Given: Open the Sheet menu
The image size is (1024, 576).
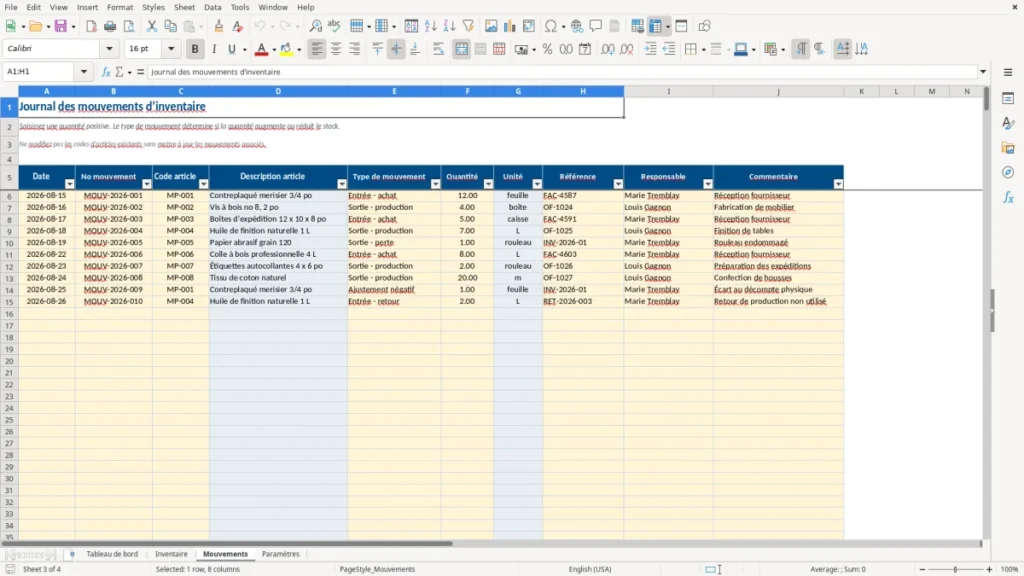Looking at the screenshot, I should click(x=184, y=7).
